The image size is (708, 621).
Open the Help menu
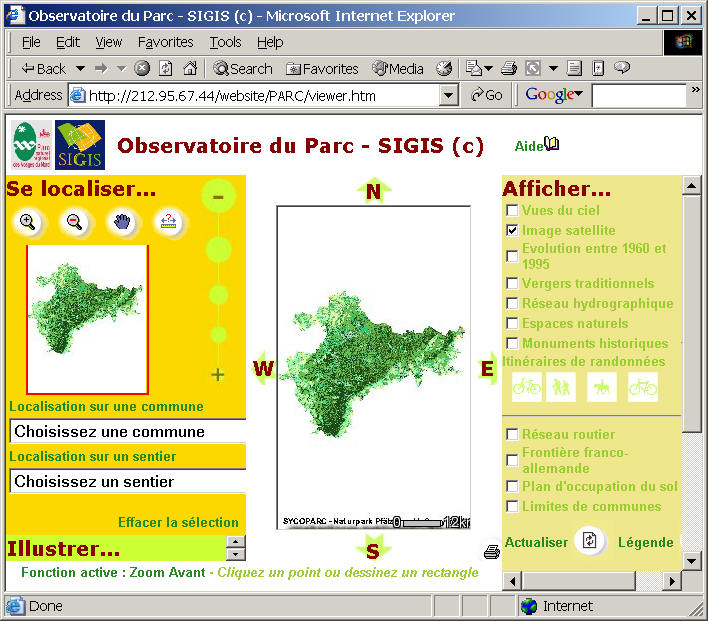270,42
